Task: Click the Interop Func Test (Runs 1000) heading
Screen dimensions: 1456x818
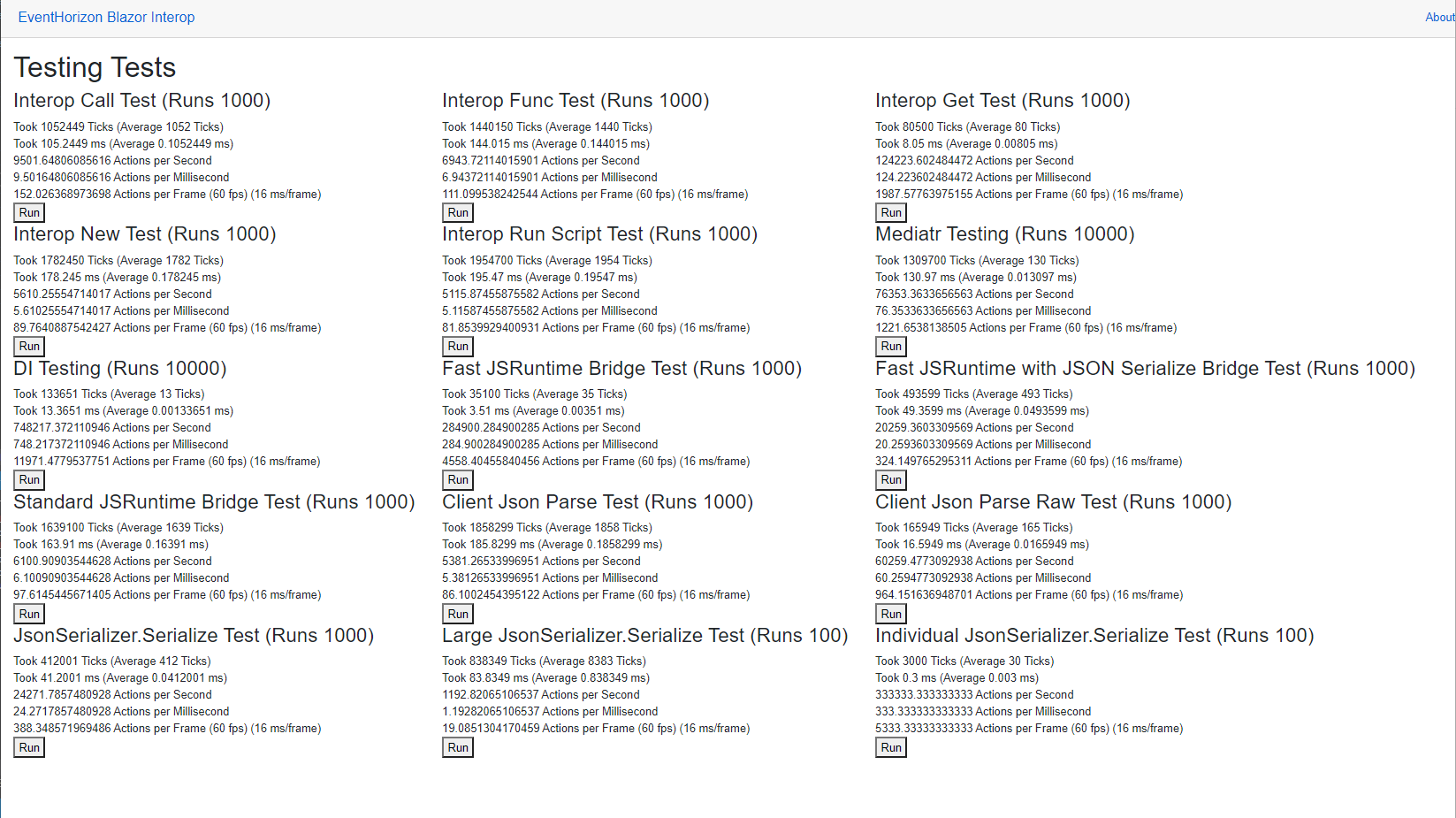Action: (x=576, y=101)
